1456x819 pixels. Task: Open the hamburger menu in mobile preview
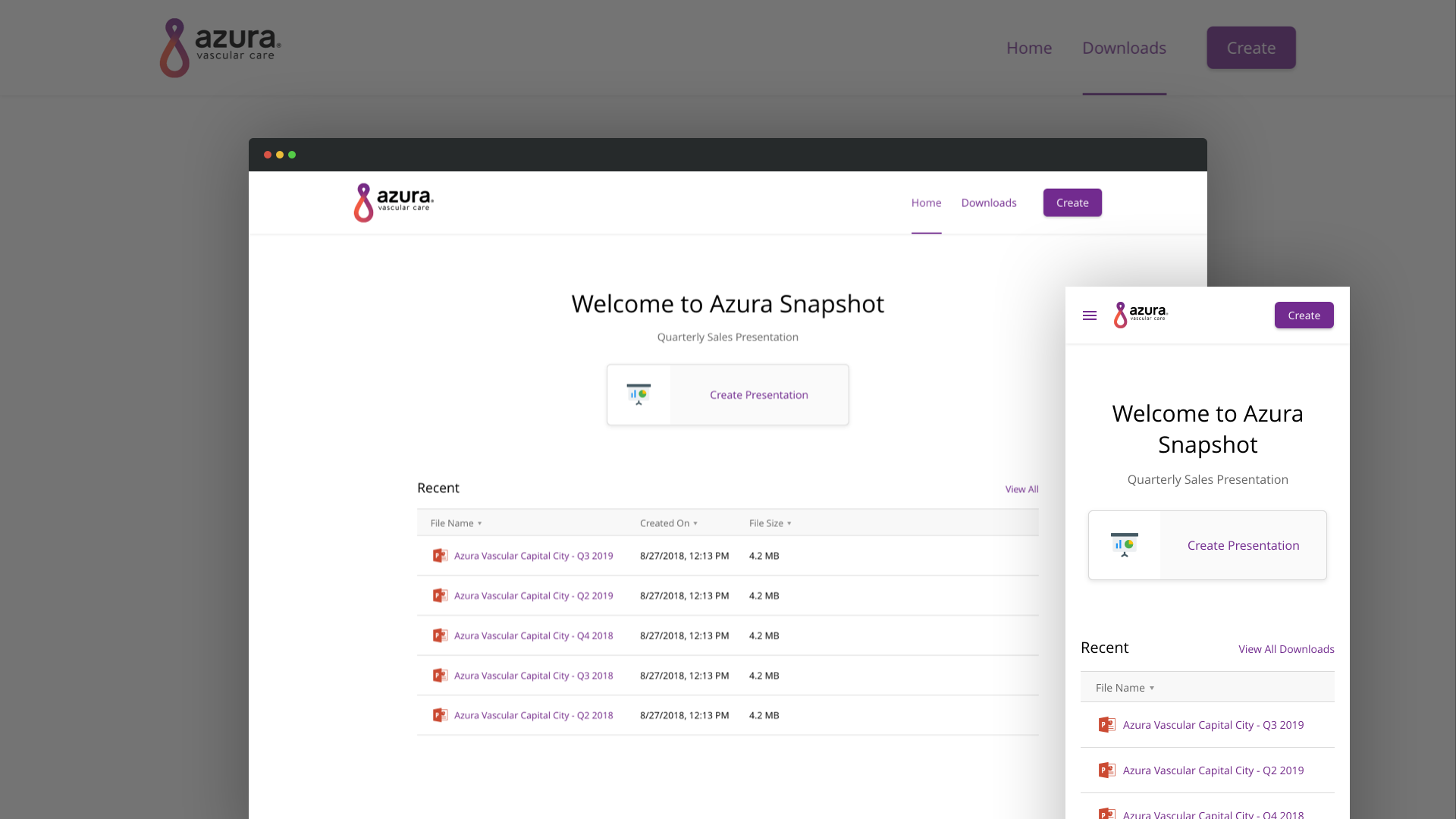[1089, 315]
